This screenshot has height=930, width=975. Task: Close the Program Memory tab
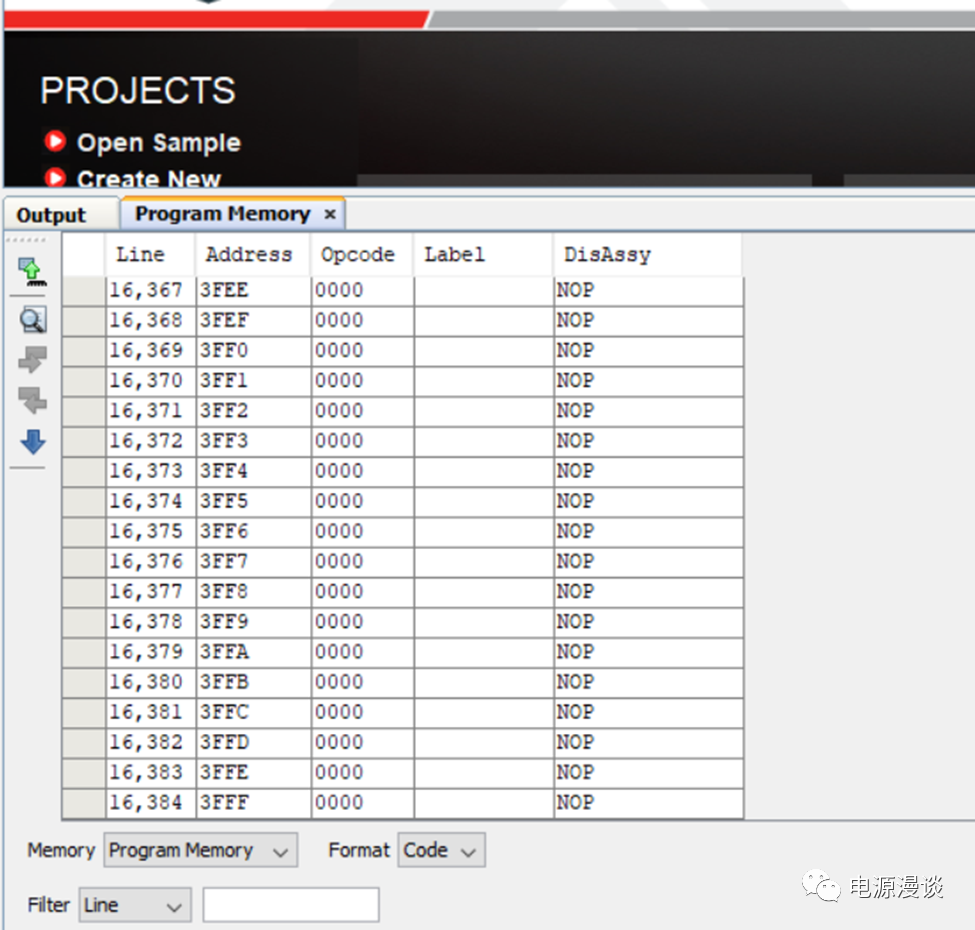[x=329, y=214]
